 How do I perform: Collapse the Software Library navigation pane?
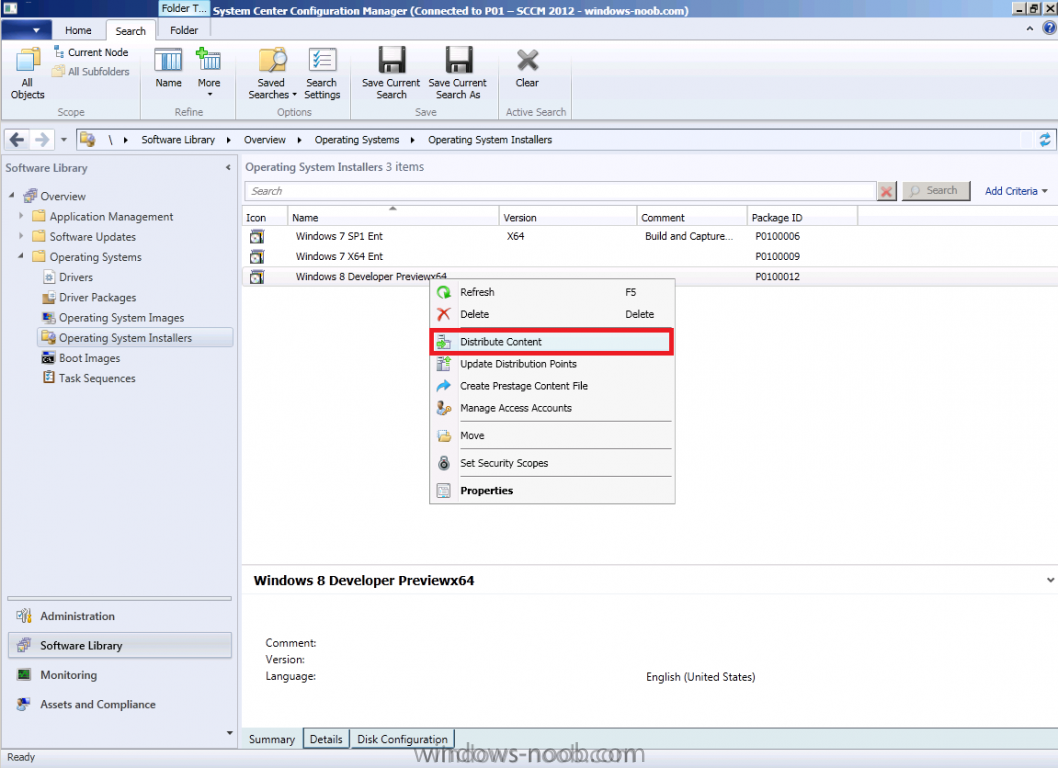[228, 167]
